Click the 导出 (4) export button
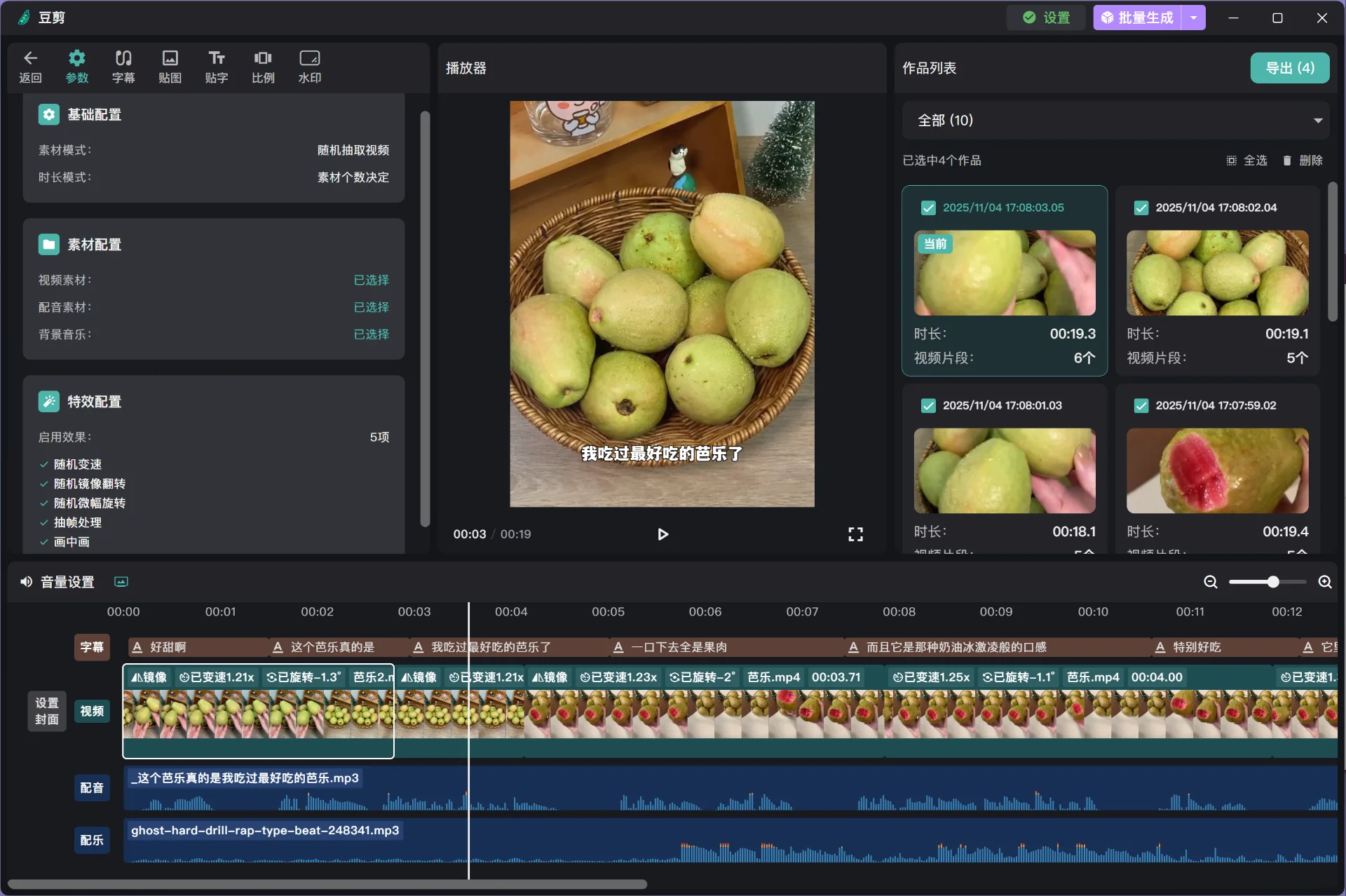This screenshot has height=896, width=1346. click(1289, 68)
